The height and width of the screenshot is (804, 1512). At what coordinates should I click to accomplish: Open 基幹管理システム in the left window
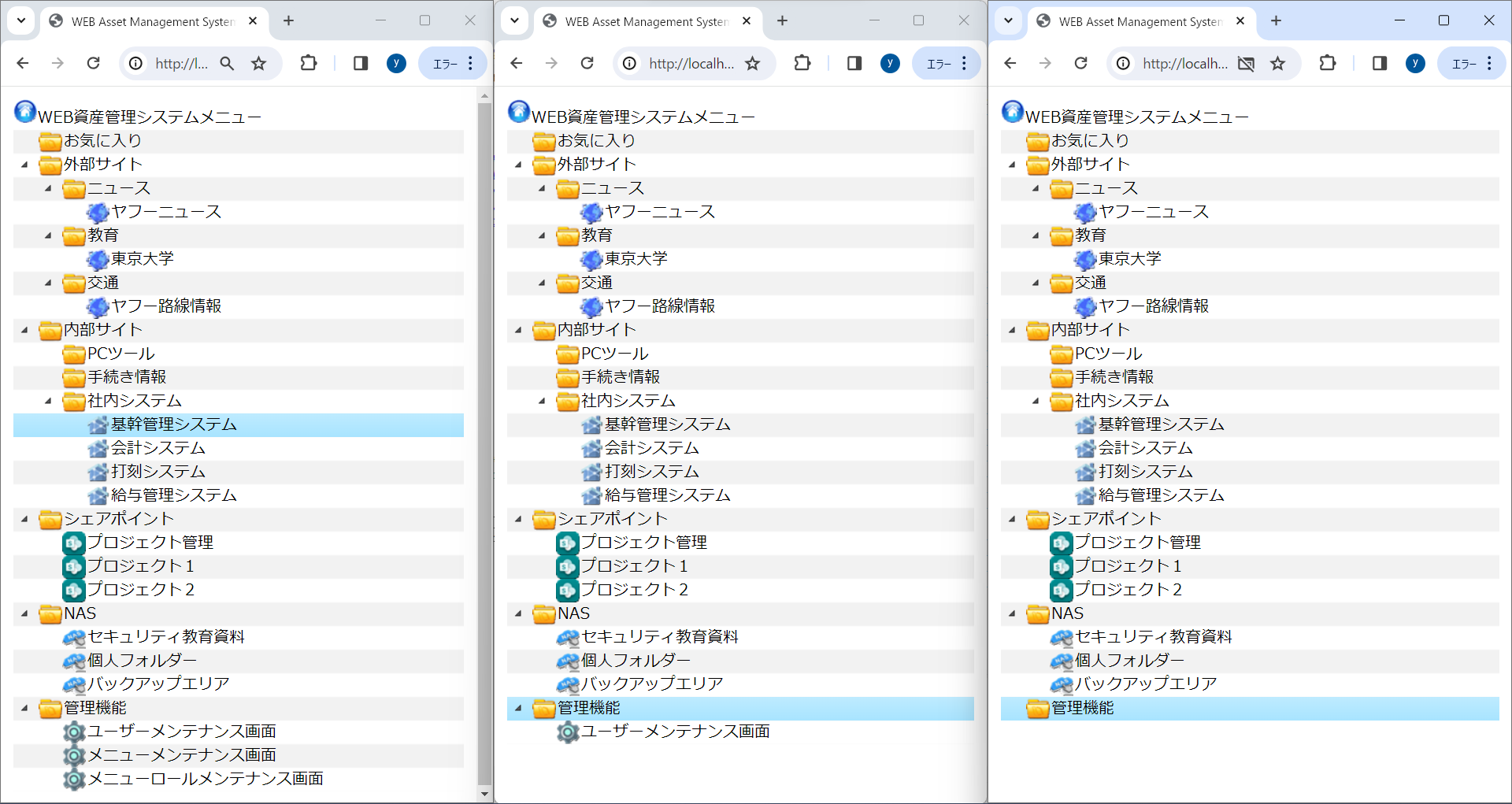point(174,425)
